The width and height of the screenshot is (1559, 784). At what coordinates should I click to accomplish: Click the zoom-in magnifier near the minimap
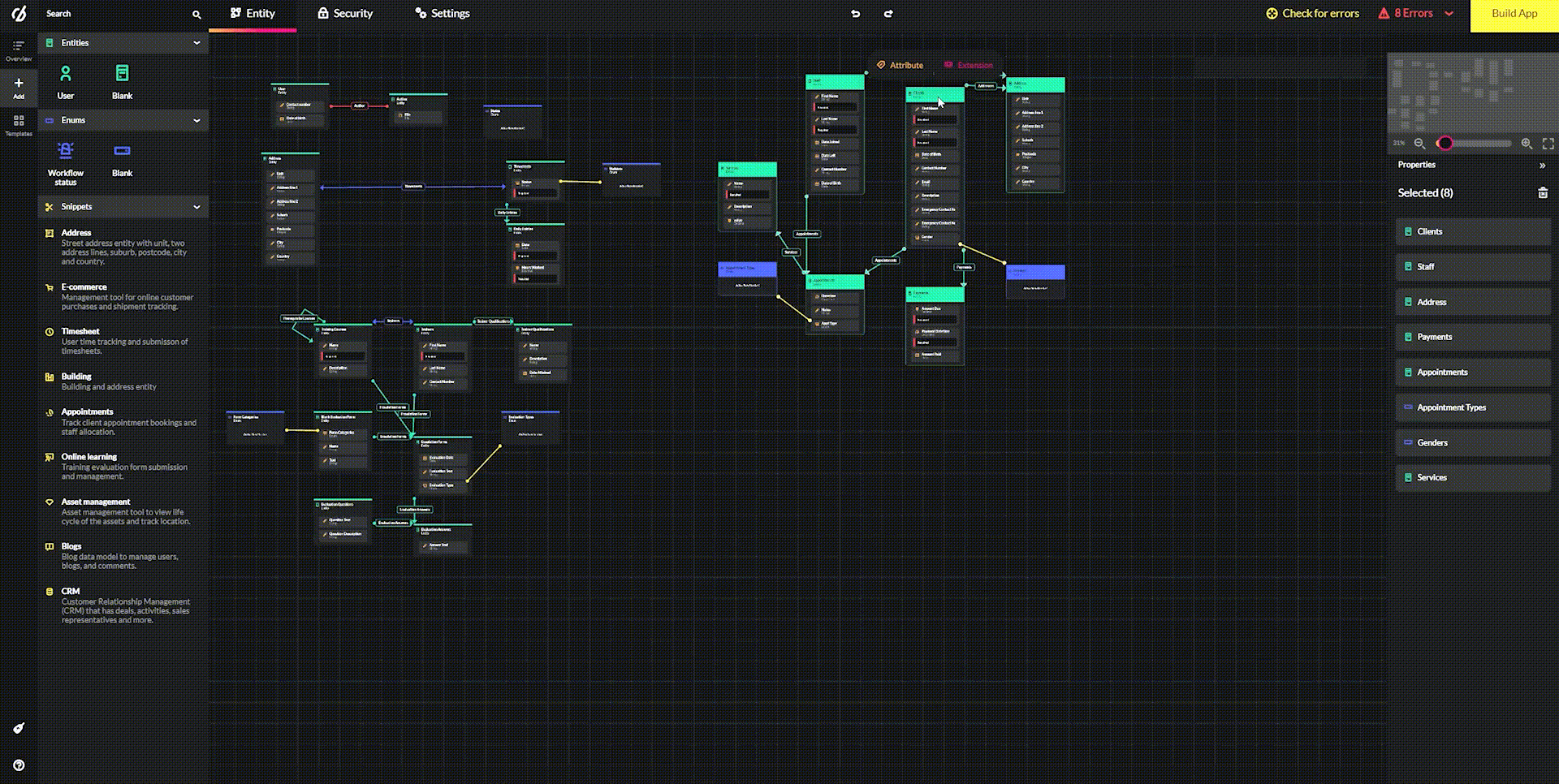pos(1527,144)
